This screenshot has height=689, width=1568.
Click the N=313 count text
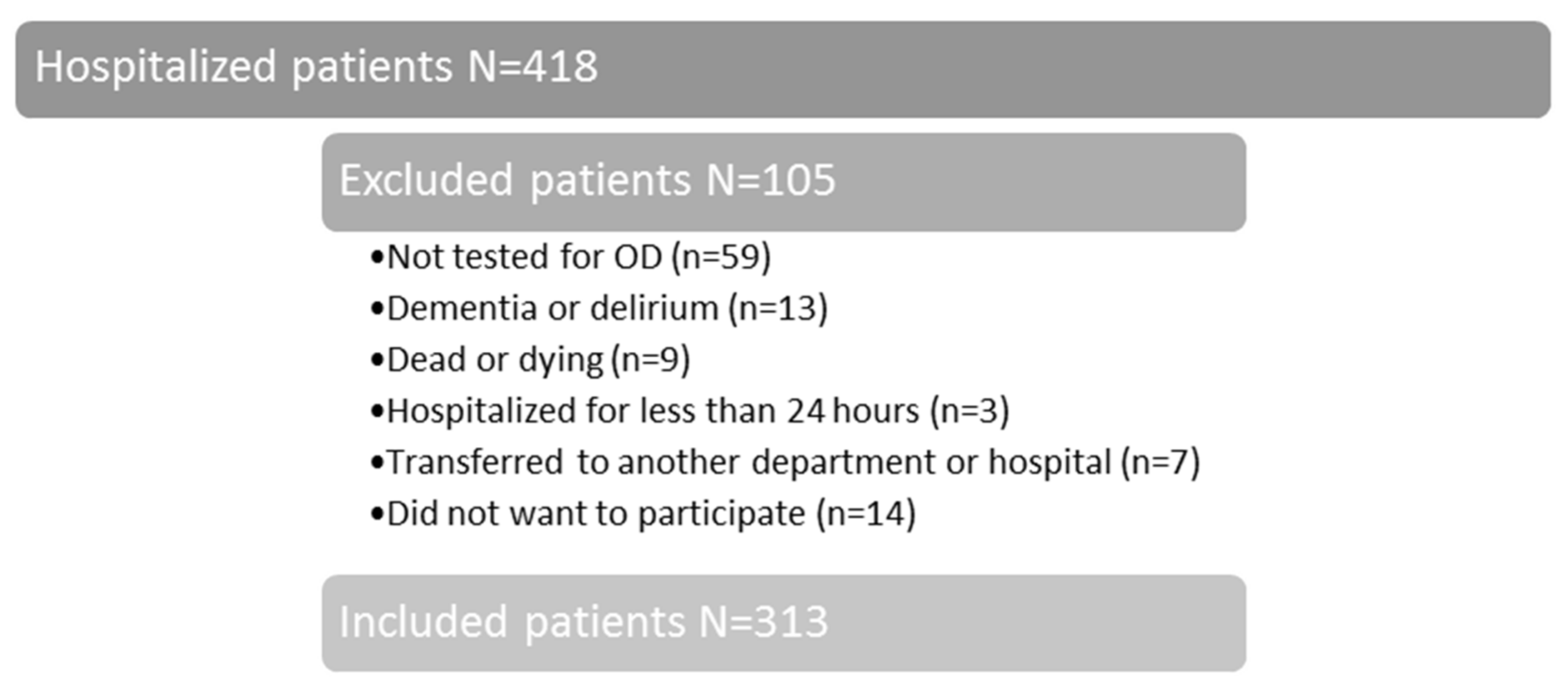(x=763, y=622)
